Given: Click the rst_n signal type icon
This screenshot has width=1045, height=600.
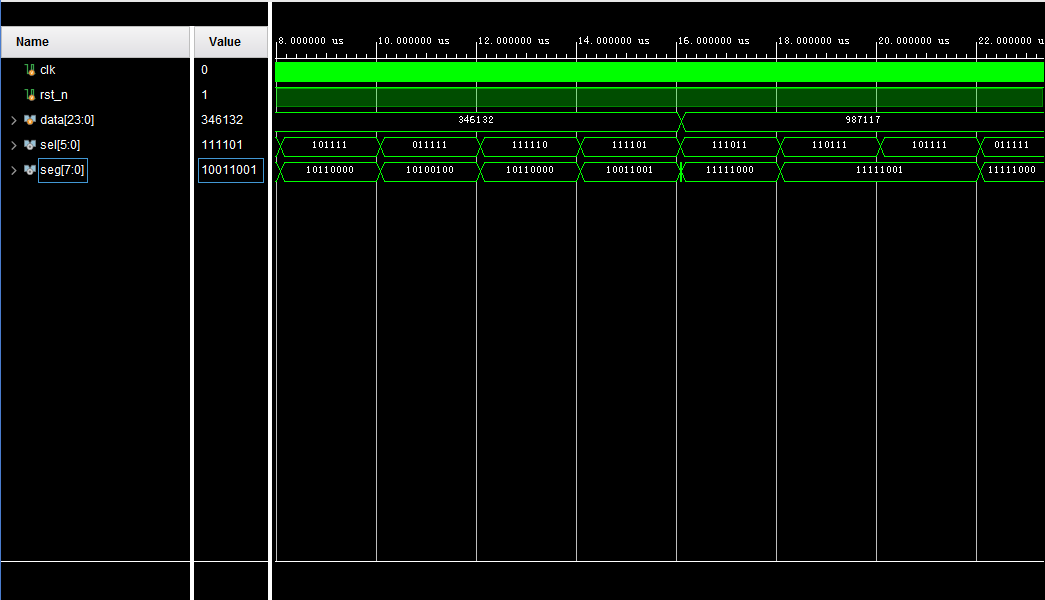Looking at the screenshot, I should coord(31,94).
